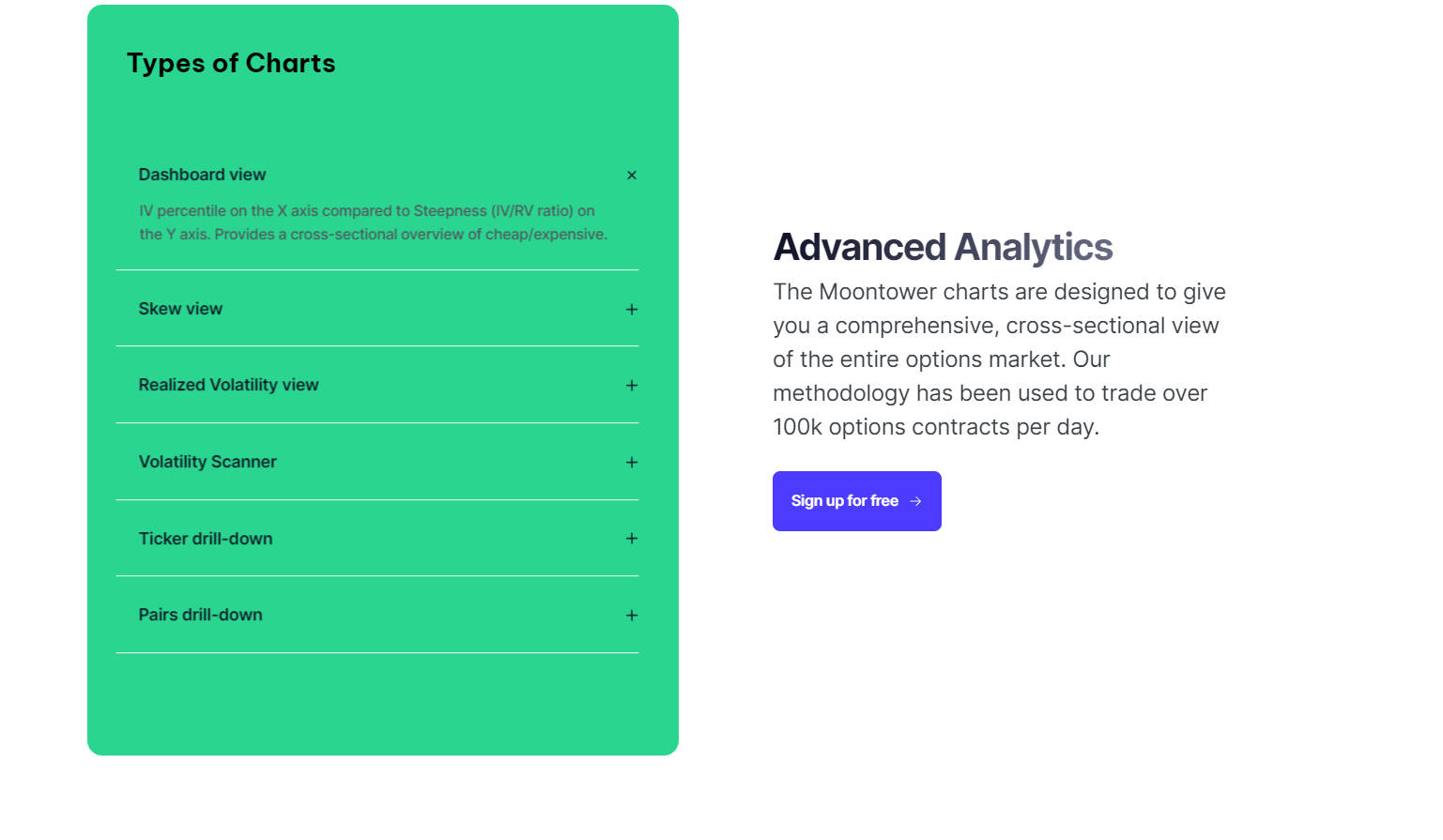
Task: Expand the Realized Volatility view label
Action: pyautogui.click(x=228, y=385)
